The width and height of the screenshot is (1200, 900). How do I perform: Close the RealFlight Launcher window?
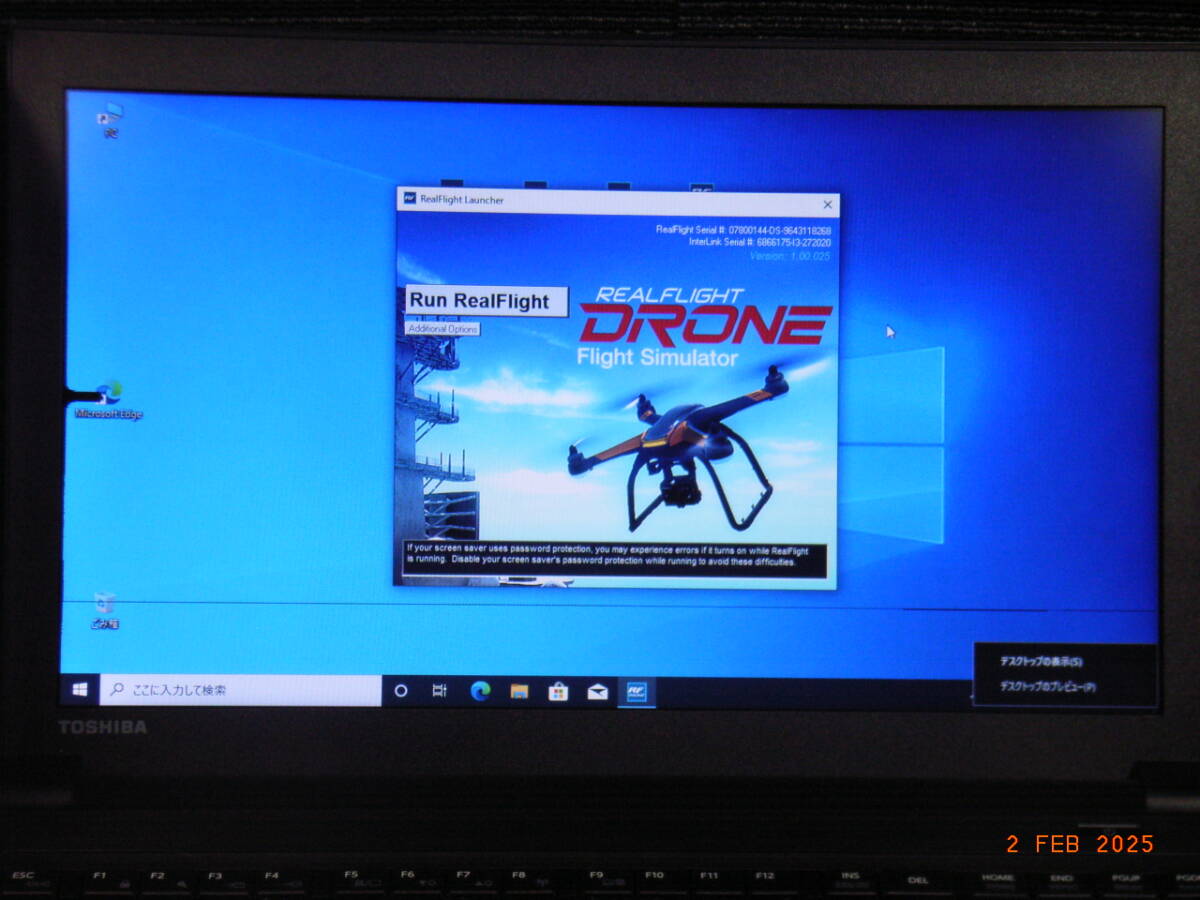pos(827,204)
